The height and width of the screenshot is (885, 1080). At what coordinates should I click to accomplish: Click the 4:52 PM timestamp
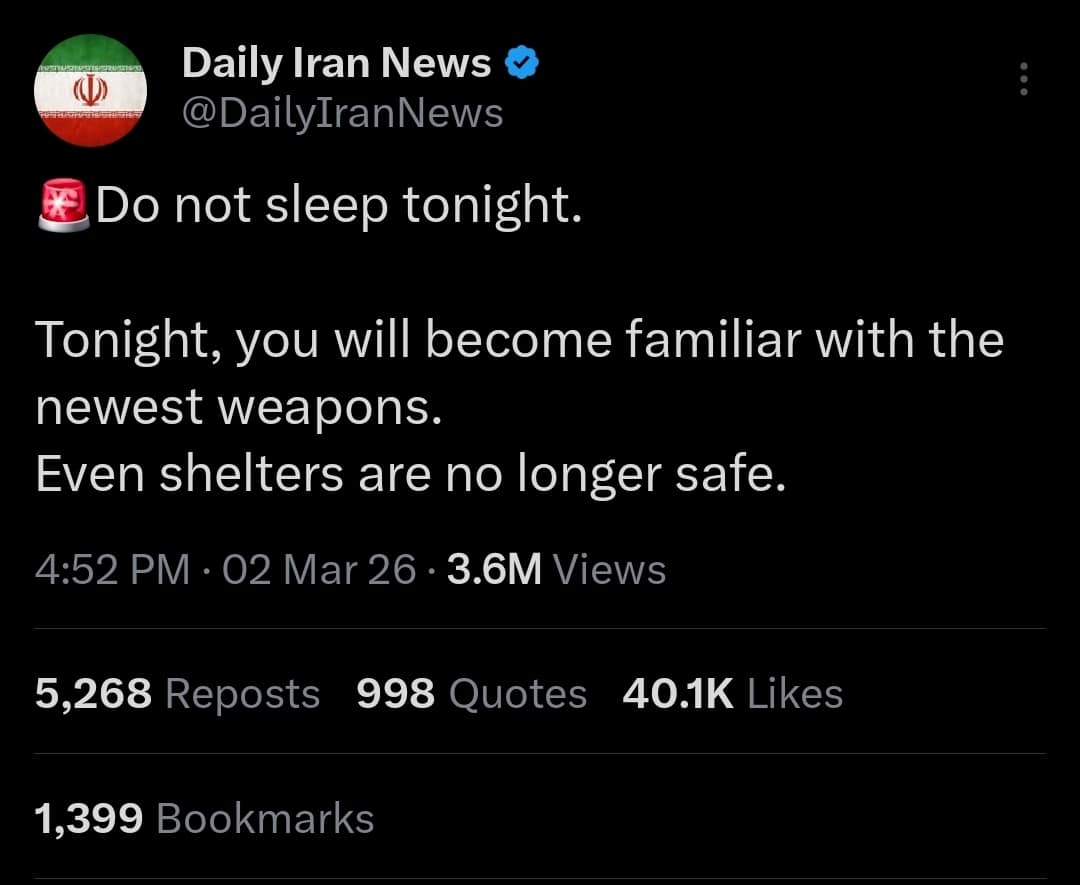point(112,570)
